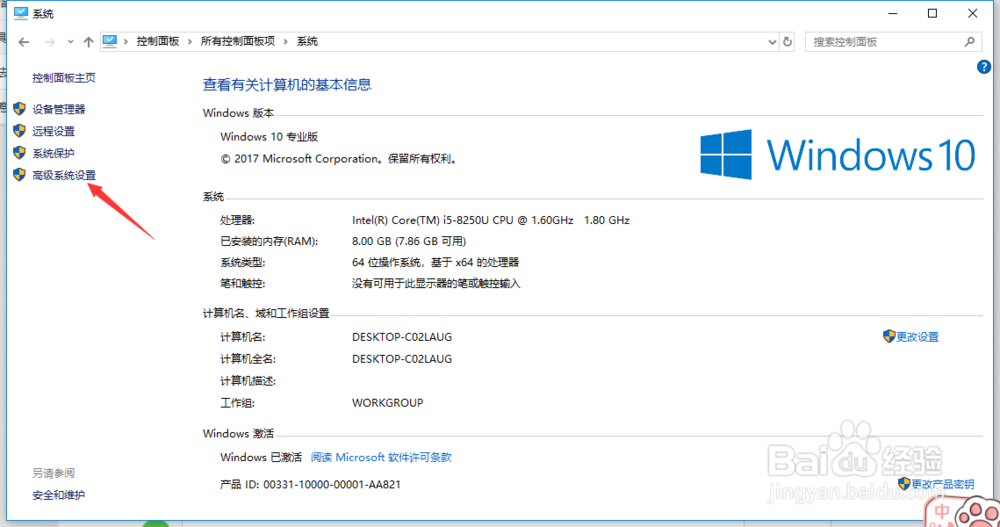1000x527 pixels.
Task: Click the system window title icon
Action: coord(21,13)
